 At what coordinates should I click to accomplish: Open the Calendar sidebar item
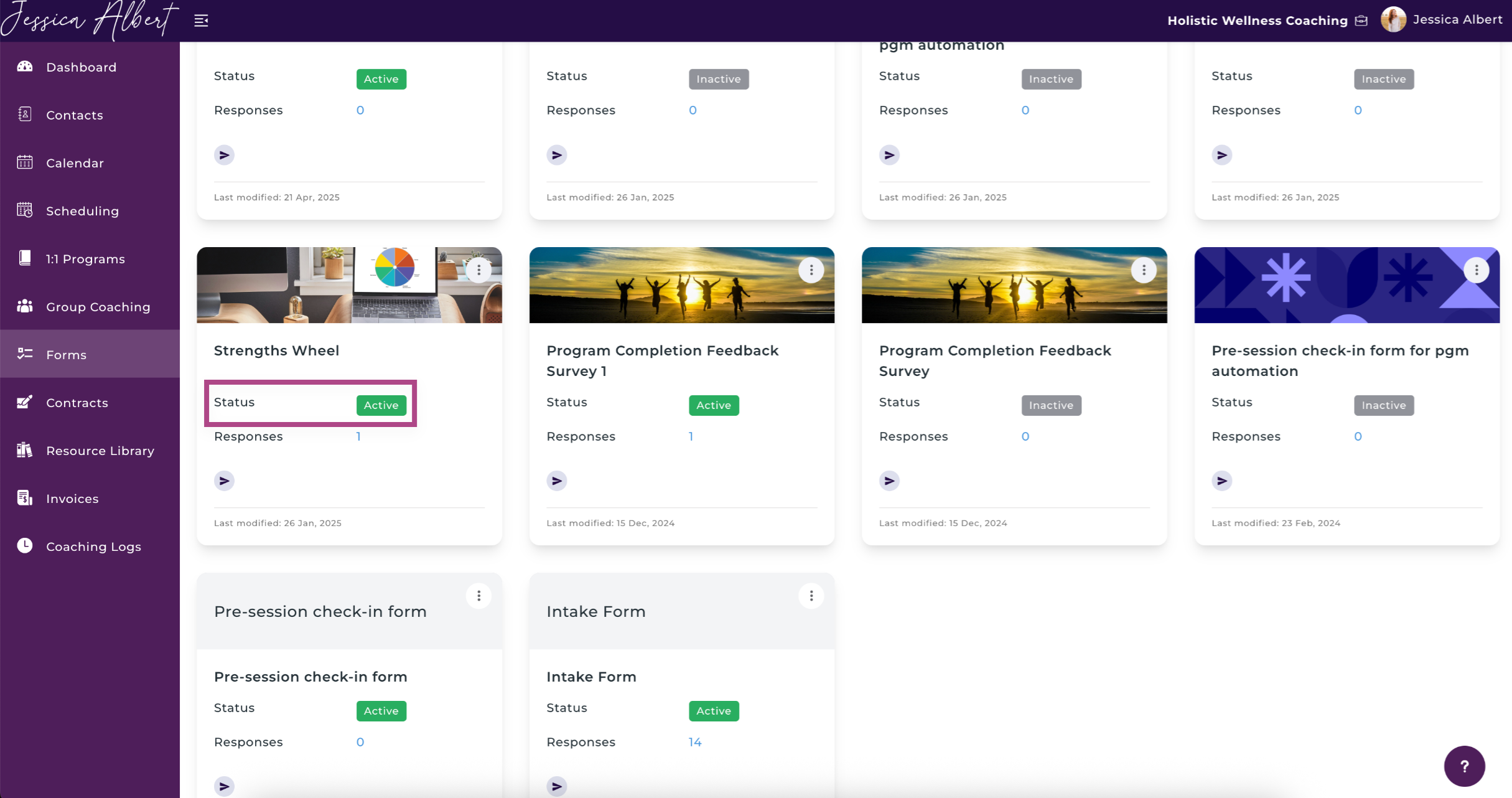coord(90,162)
